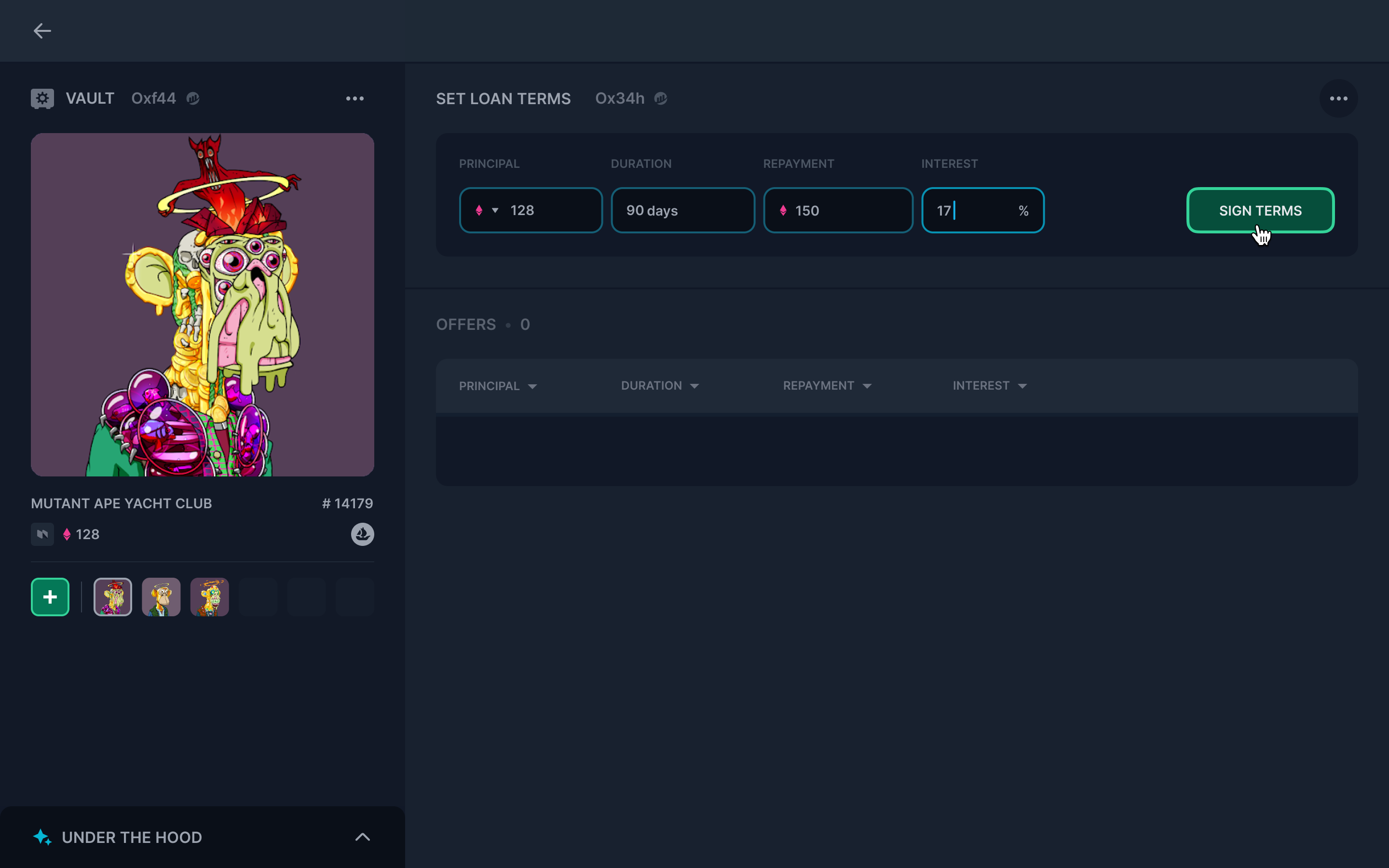The image size is (1389, 868).
Task: Open the OpenSea link icon
Action: tap(362, 534)
